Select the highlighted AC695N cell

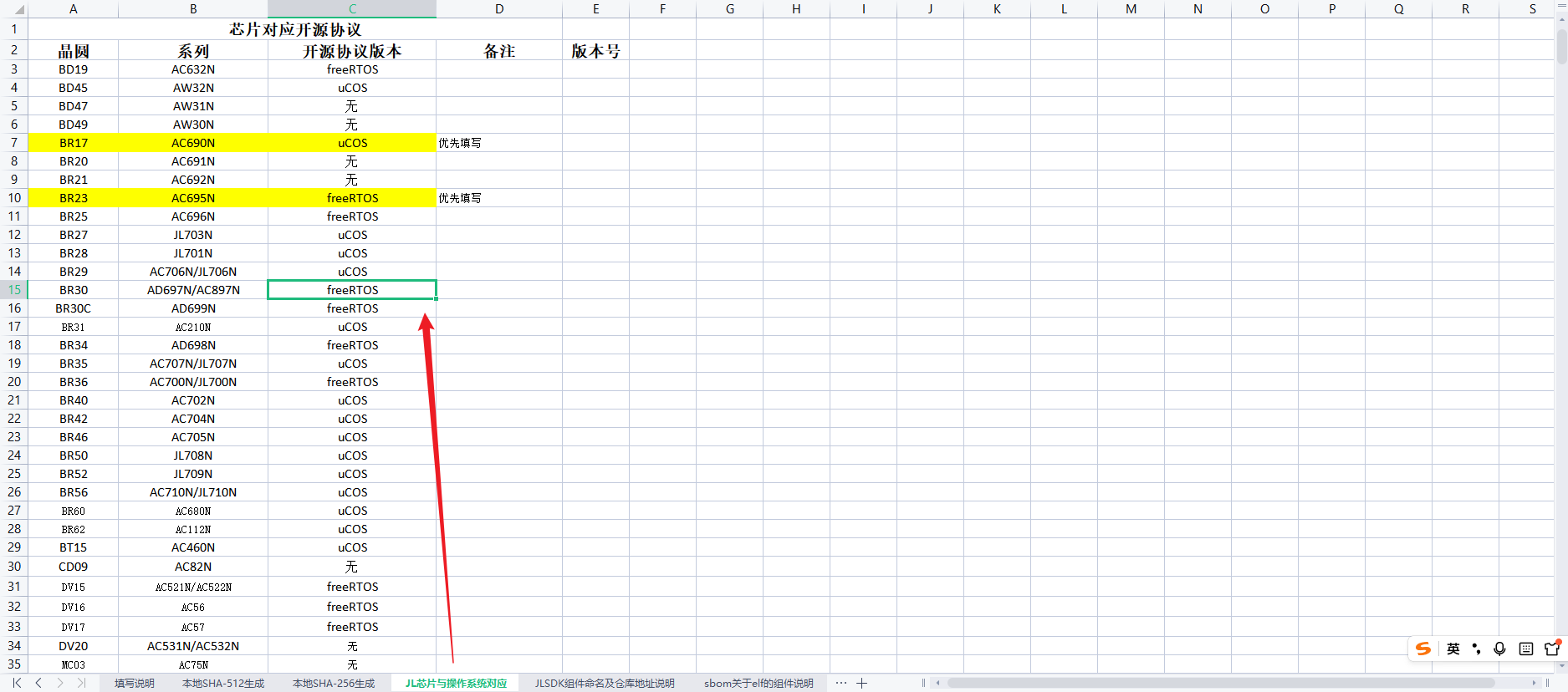pyautogui.click(x=193, y=198)
